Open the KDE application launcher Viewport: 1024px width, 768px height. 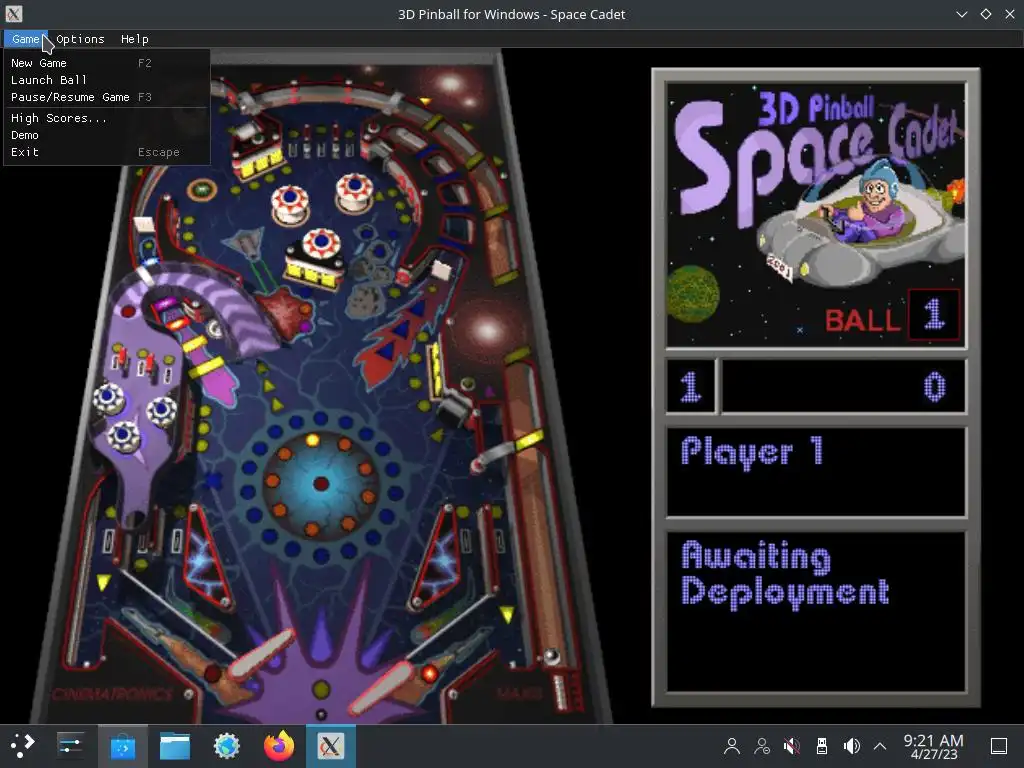point(22,746)
